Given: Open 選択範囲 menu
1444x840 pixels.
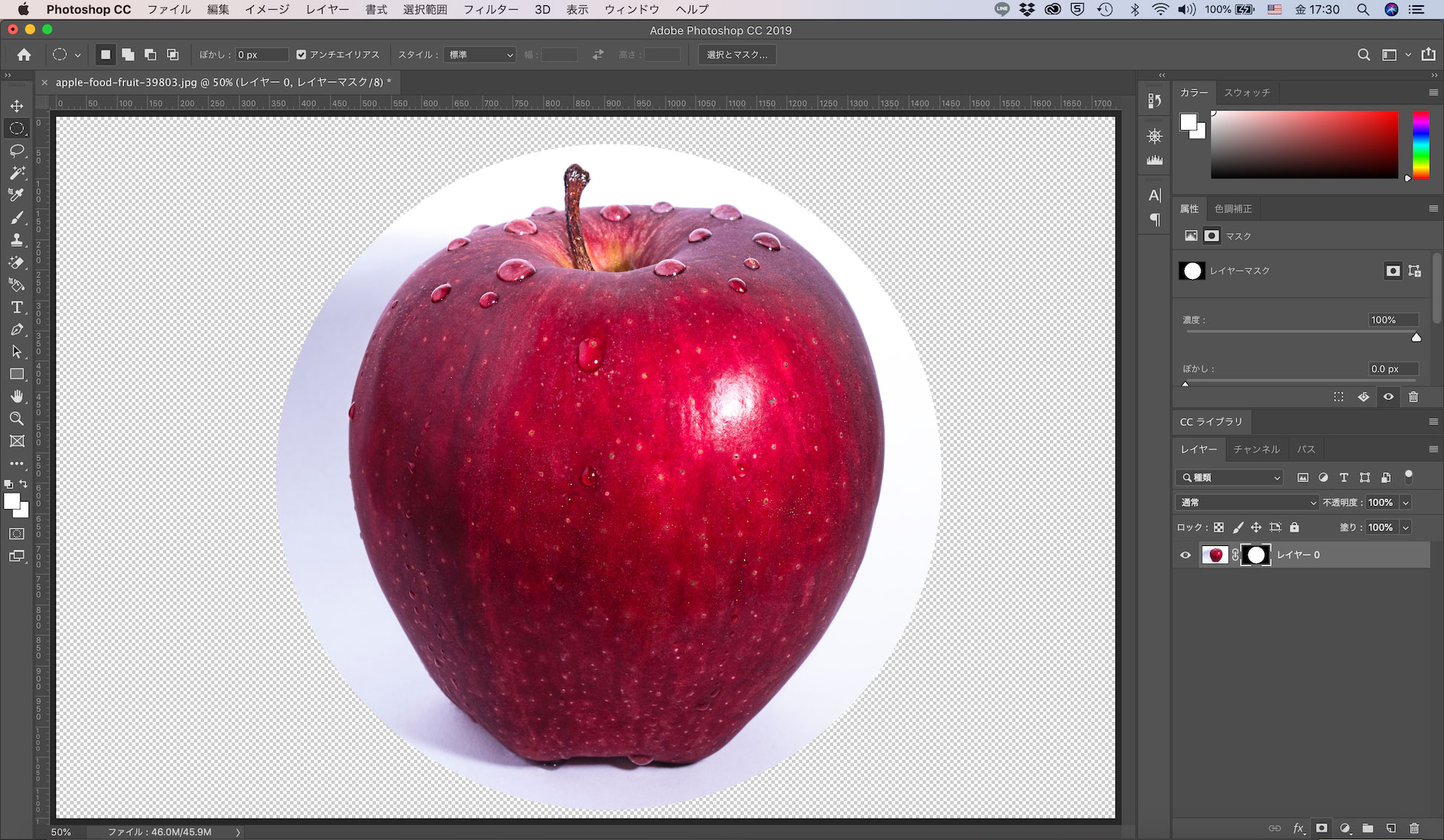Looking at the screenshot, I should click(x=425, y=9).
